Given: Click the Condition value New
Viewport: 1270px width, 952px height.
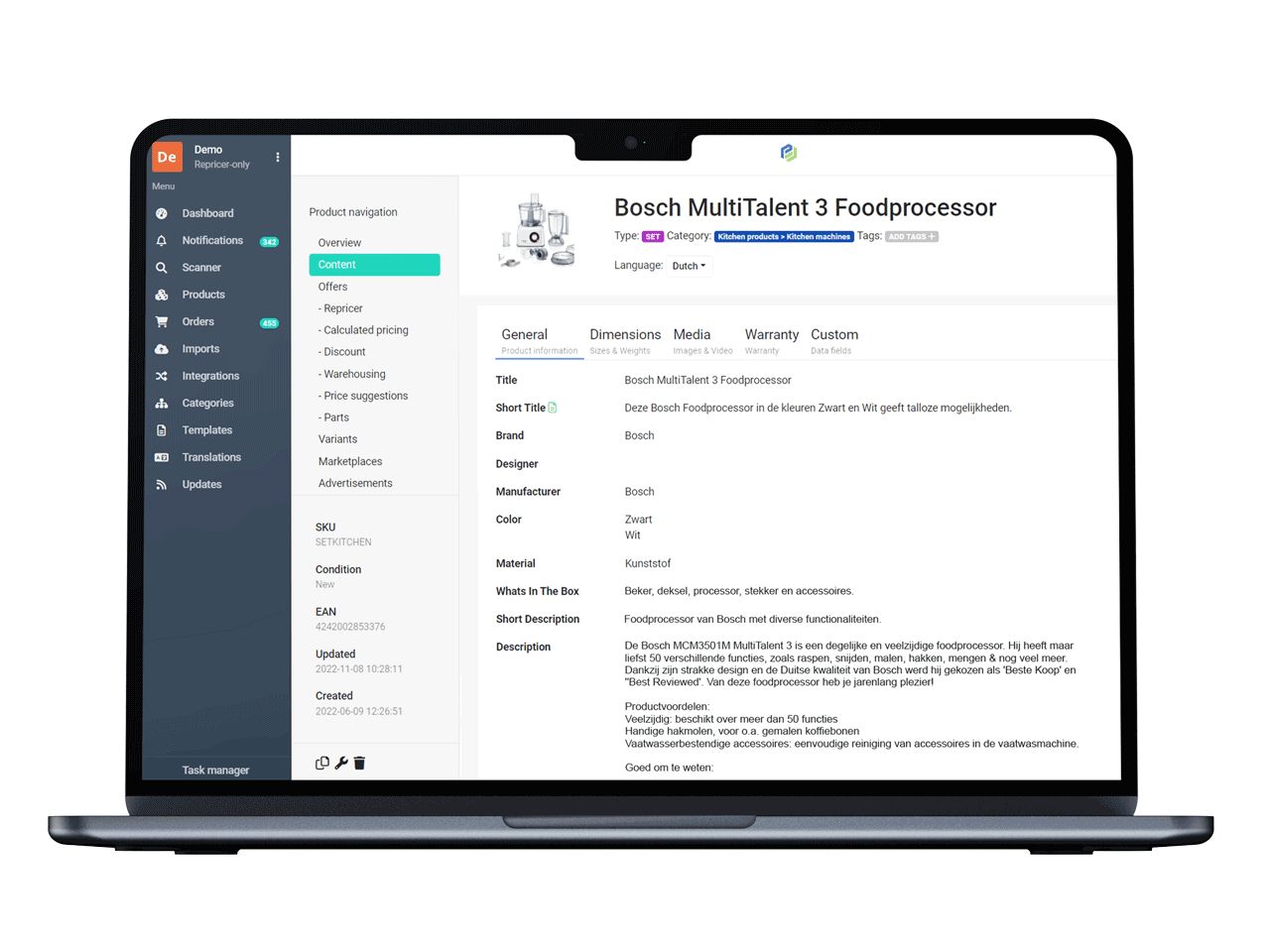Looking at the screenshot, I should pyautogui.click(x=324, y=585).
